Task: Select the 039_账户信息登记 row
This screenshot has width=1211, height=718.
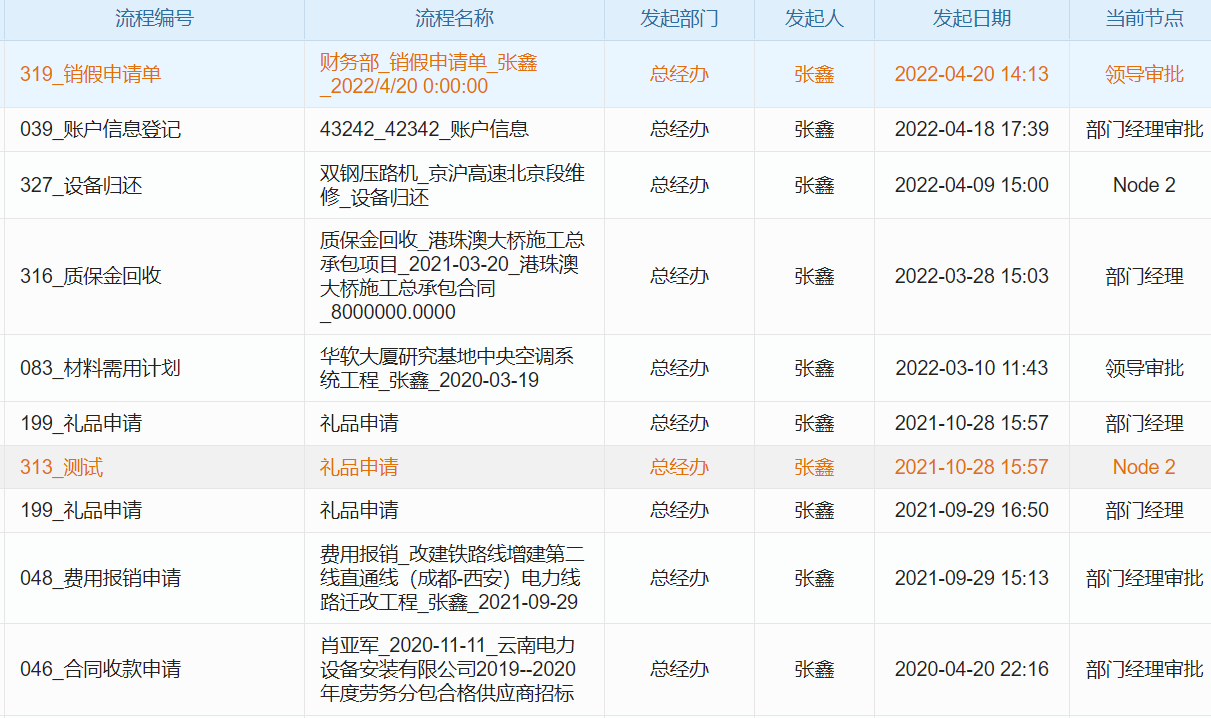Action: click(x=100, y=129)
